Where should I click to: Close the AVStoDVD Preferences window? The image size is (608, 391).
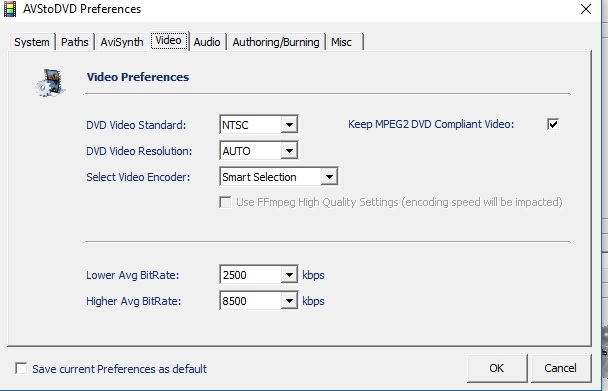pyautogui.click(x=586, y=9)
